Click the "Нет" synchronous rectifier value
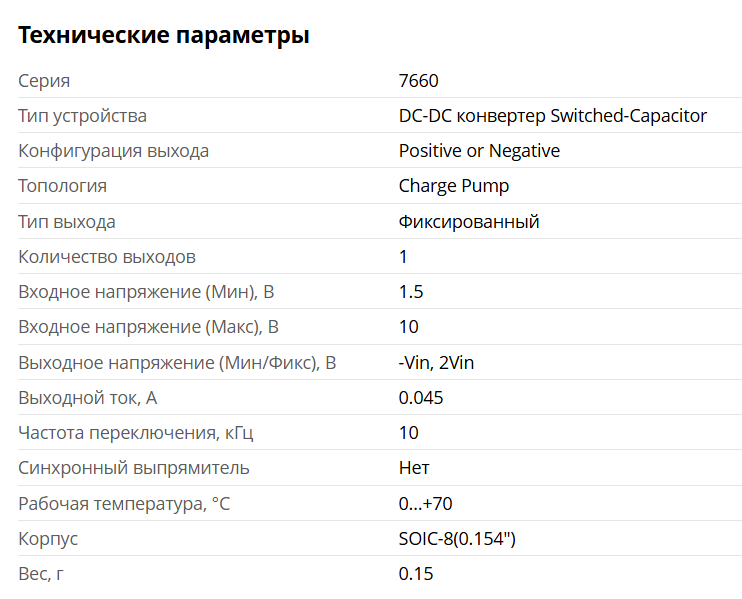This screenshot has height=599, width=742. click(414, 468)
